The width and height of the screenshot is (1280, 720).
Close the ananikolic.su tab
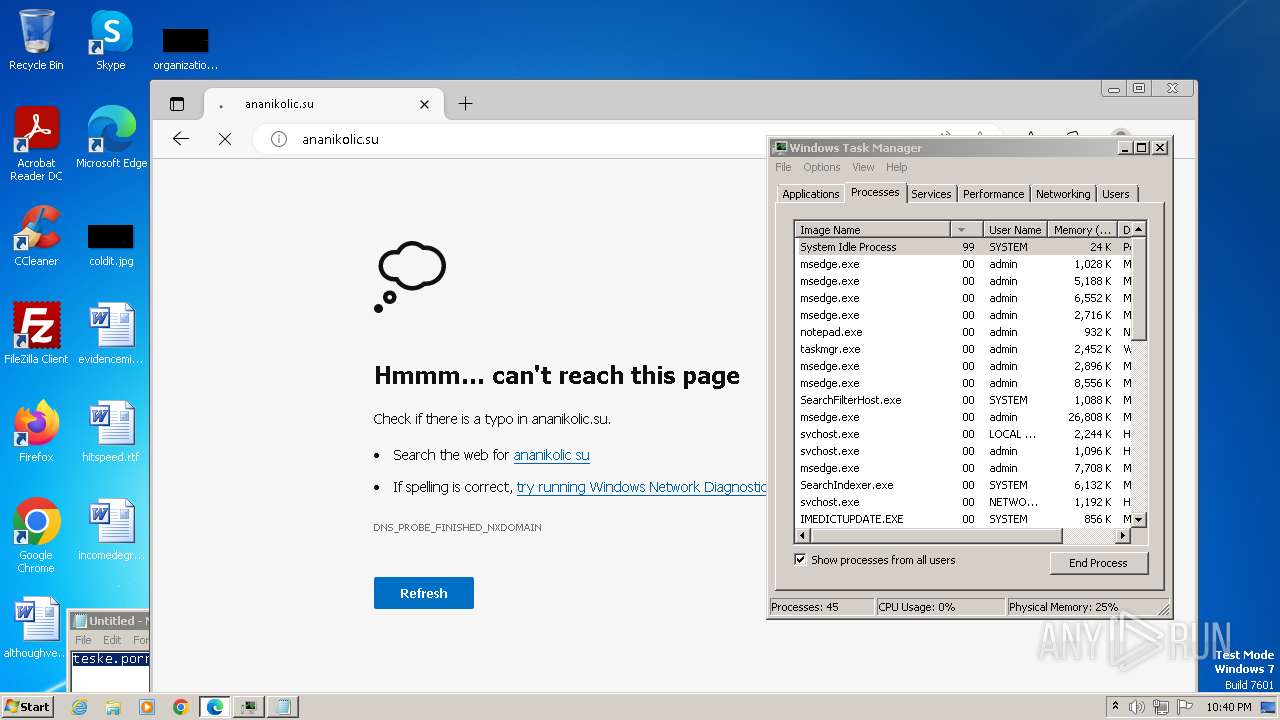click(424, 104)
